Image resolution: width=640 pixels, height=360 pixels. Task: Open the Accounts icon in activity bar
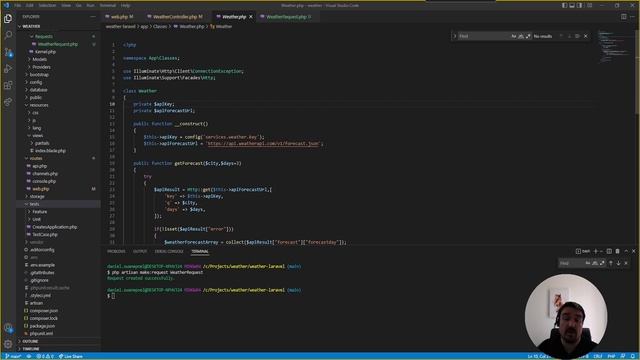[8, 328]
